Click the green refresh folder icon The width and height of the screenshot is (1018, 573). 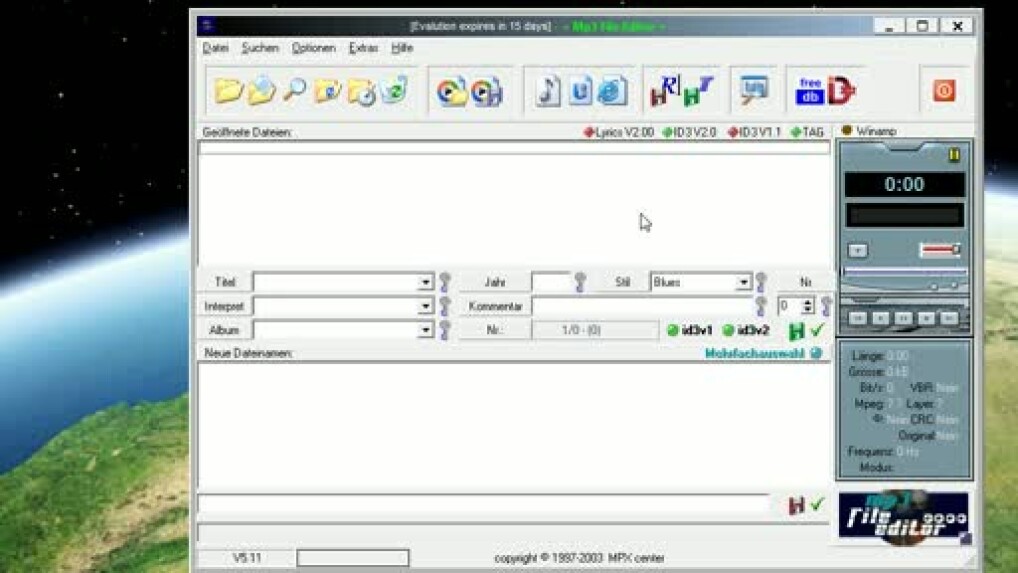point(394,91)
